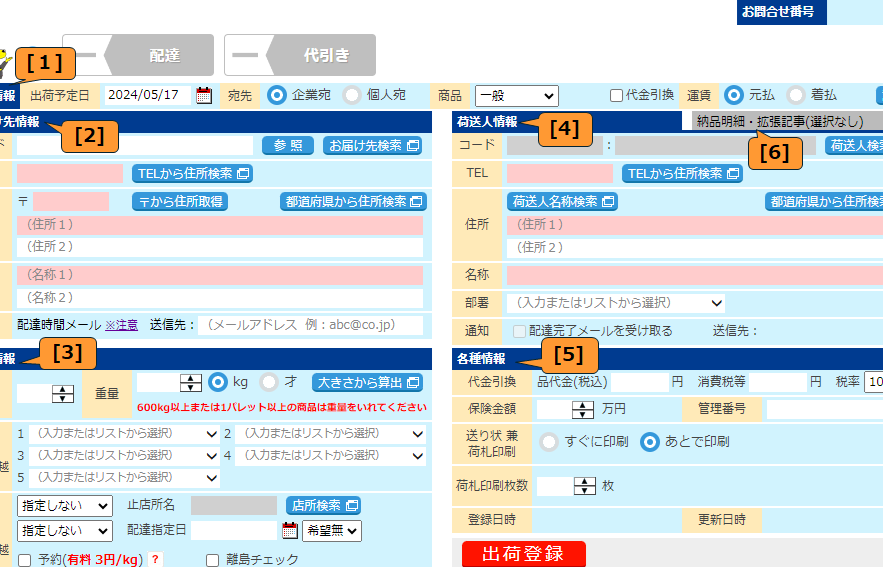The image size is (883, 567).
Task: Choose すぐに印刷 print option
Action: click(x=549, y=441)
